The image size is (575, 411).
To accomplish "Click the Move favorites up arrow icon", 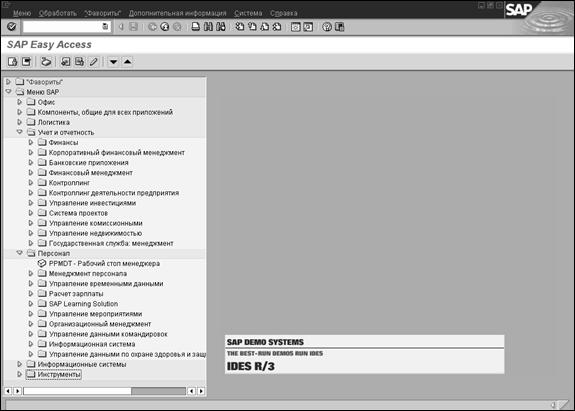I will tap(127, 62).
